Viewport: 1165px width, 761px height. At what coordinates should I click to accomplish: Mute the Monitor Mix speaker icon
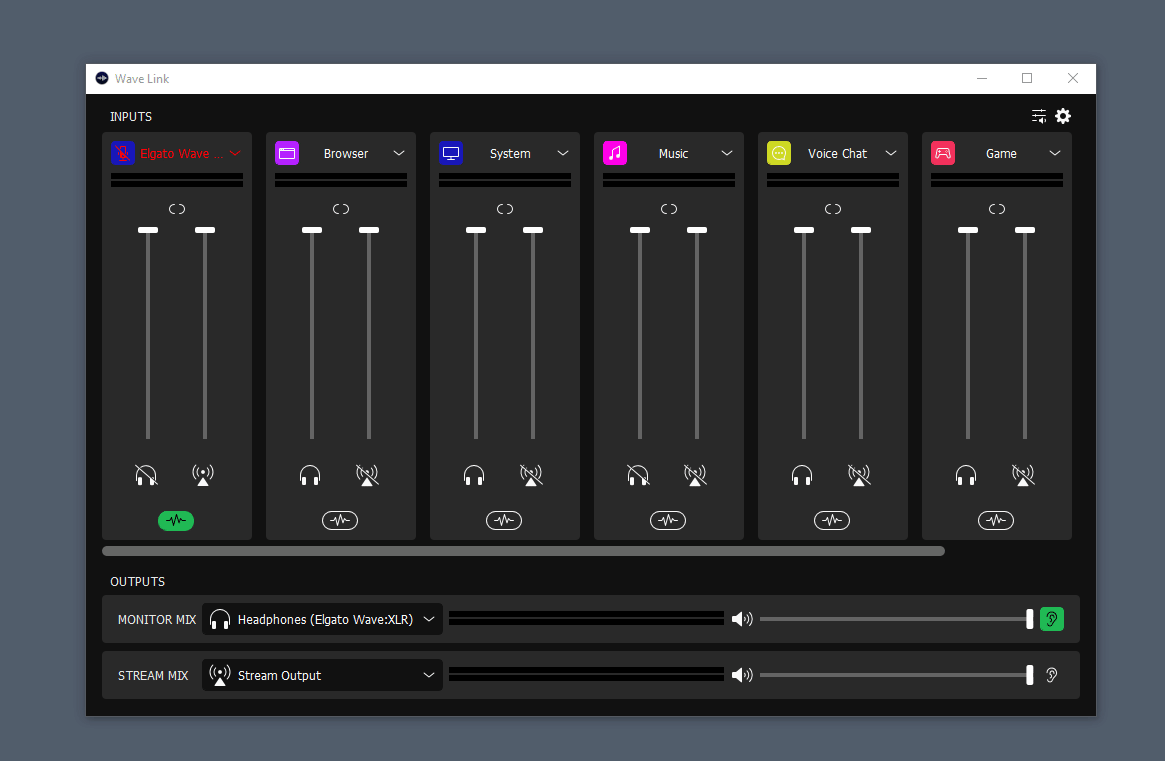click(x=741, y=619)
